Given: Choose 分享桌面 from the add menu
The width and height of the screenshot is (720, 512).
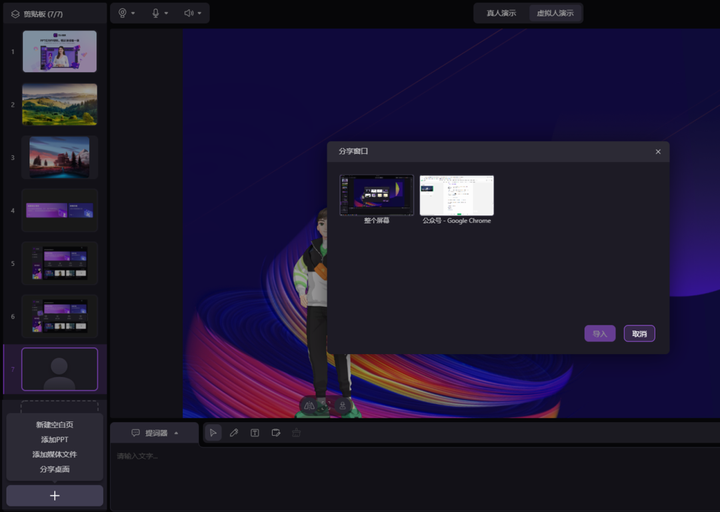Looking at the screenshot, I should pyautogui.click(x=55, y=469).
